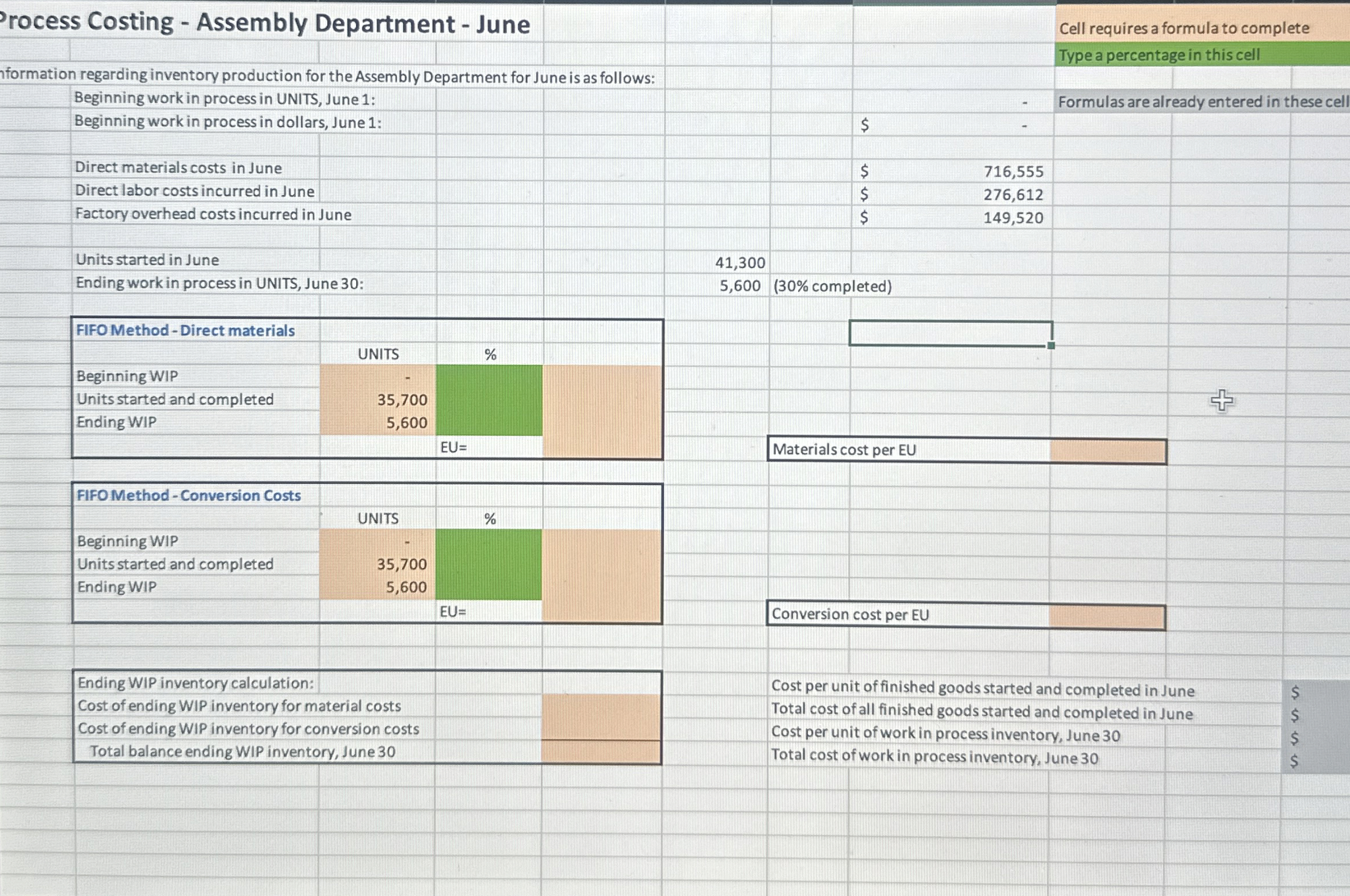
Task: Select the 'Ending WIP inventory calculation:' heading
Action: click(x=196, y=683)
